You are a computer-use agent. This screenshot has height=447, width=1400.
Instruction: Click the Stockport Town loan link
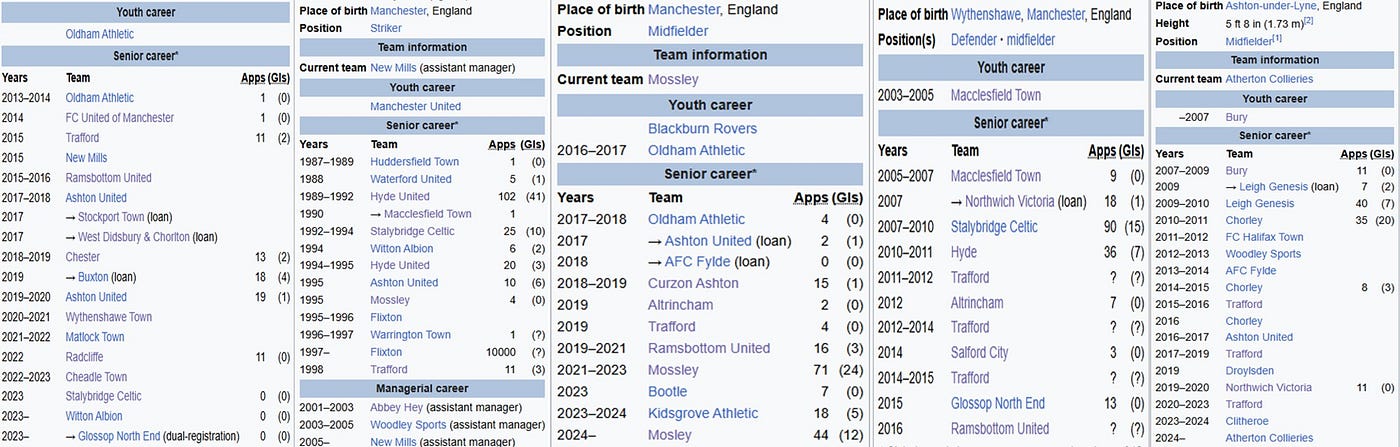(x=111, y=217)
